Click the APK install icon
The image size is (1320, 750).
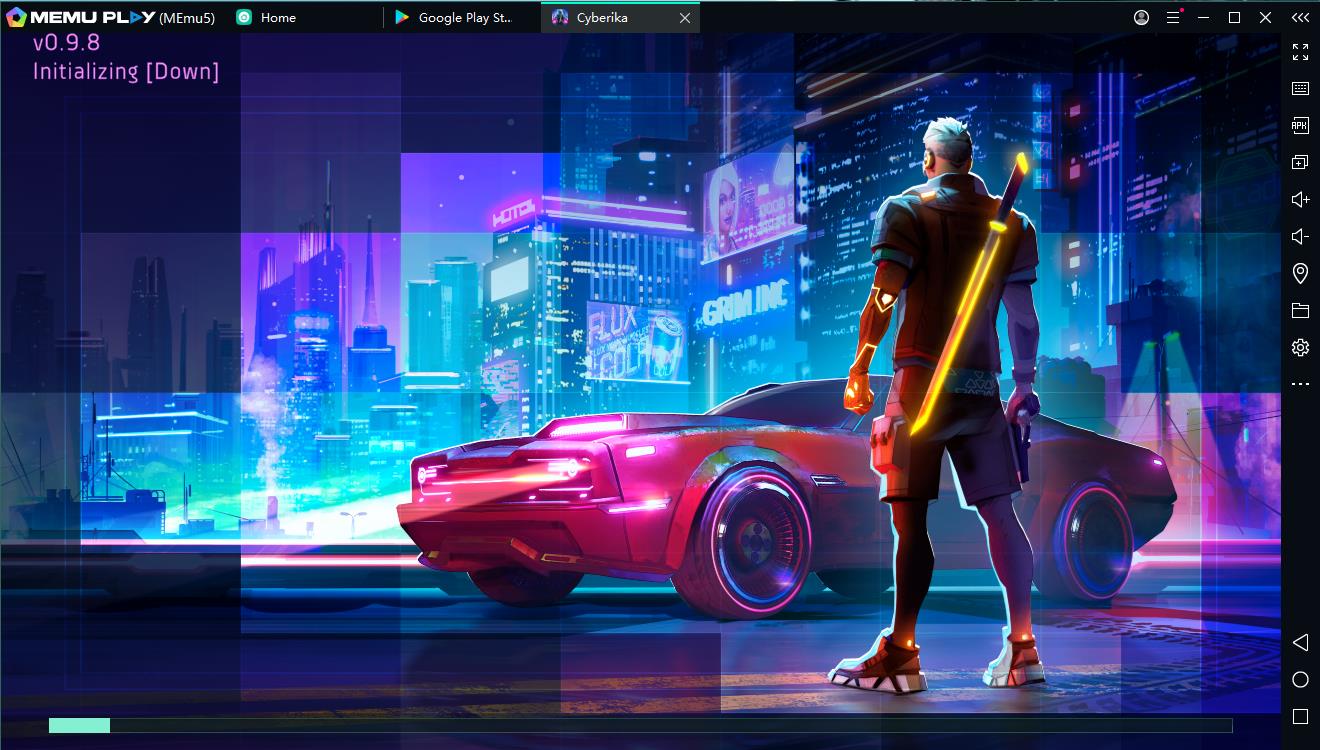pyautogui.click(x=1300, y=126)
